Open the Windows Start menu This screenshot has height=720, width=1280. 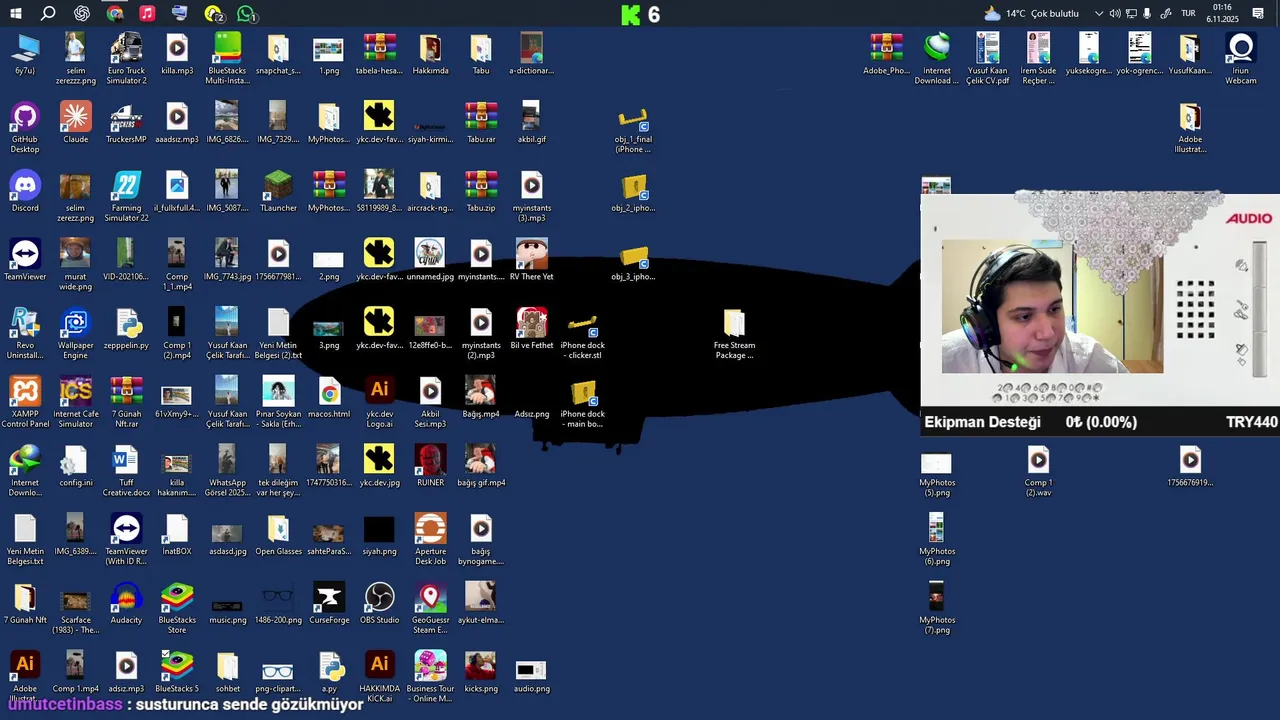[x=15, y=14]
